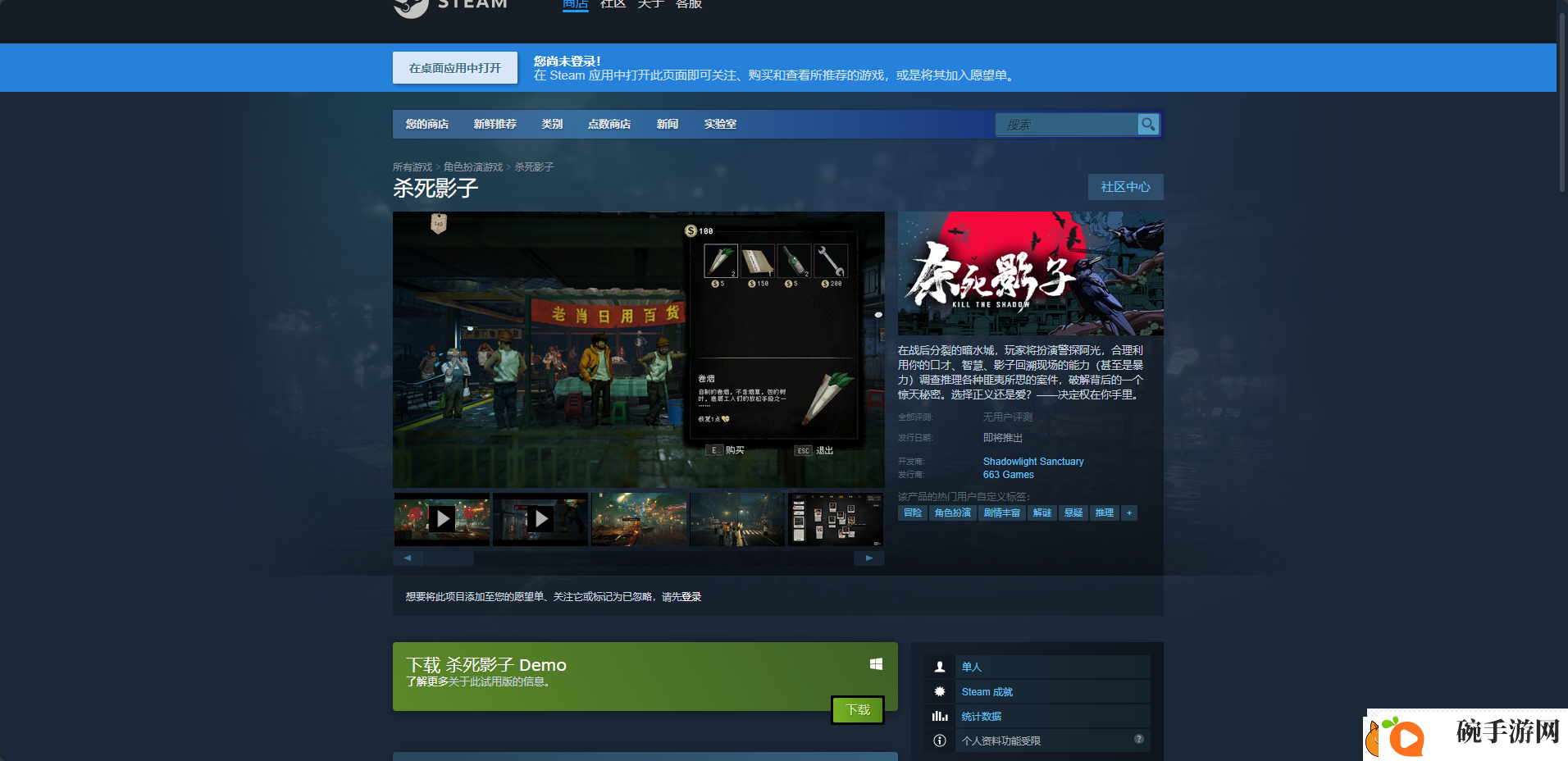
Task: Click the 剧情丰富 tag
Action: 1002,513
